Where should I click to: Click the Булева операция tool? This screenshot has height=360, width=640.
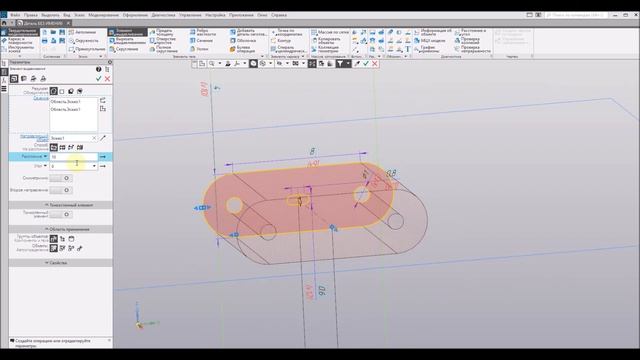pyautogui.click(x=242, y=49)
